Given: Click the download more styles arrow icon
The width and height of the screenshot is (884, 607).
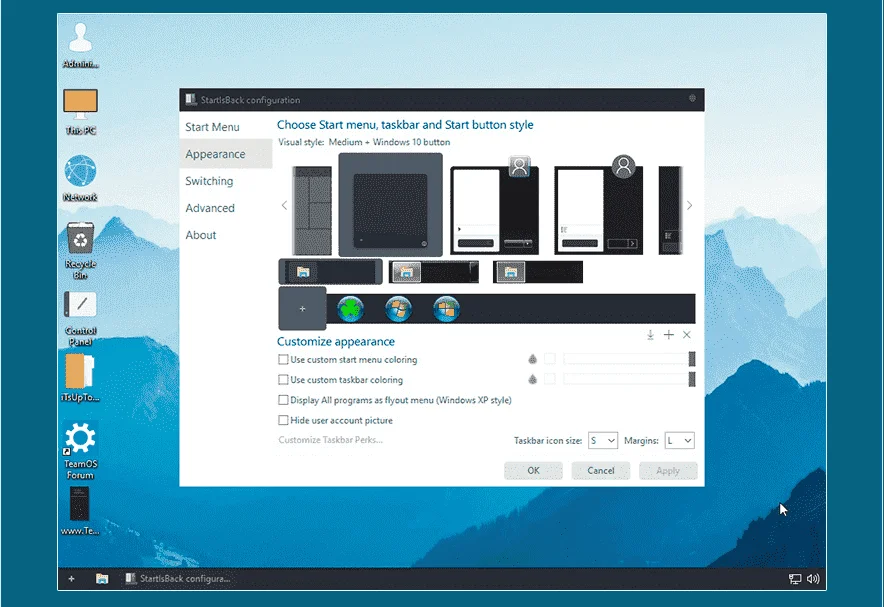Looking at the screenshot, I should click(x=650, y=335).
